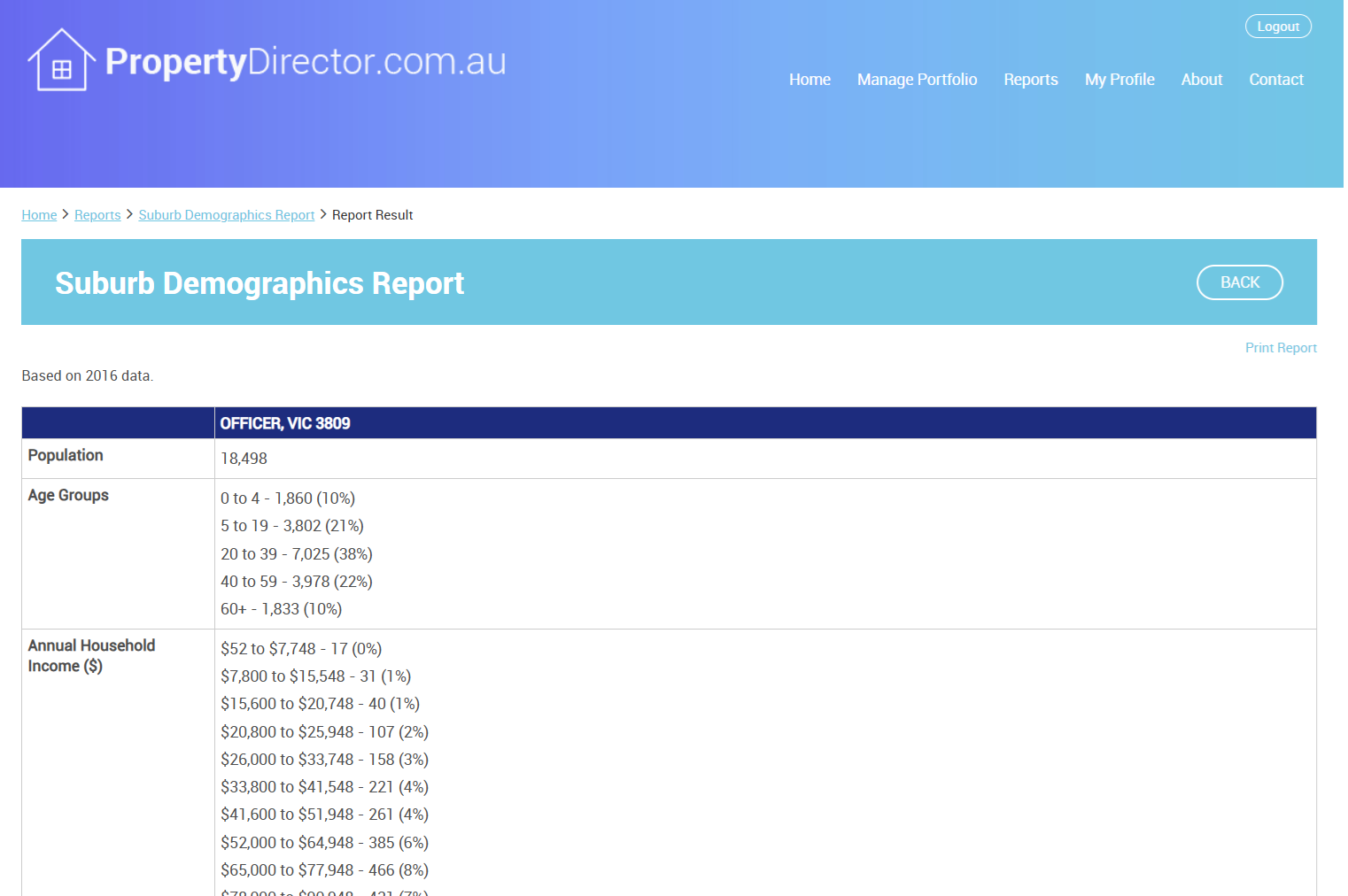The width and height of the screenshot is (1348, 896).
Task: Open the Suburb Demographics Report breadcrumb link
Action: [x=226, y=215]
